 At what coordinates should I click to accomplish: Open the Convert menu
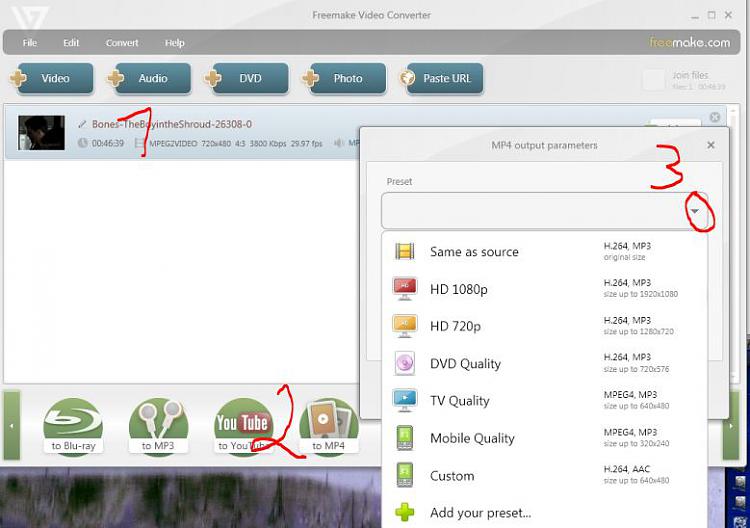click(x=122, y=43)
